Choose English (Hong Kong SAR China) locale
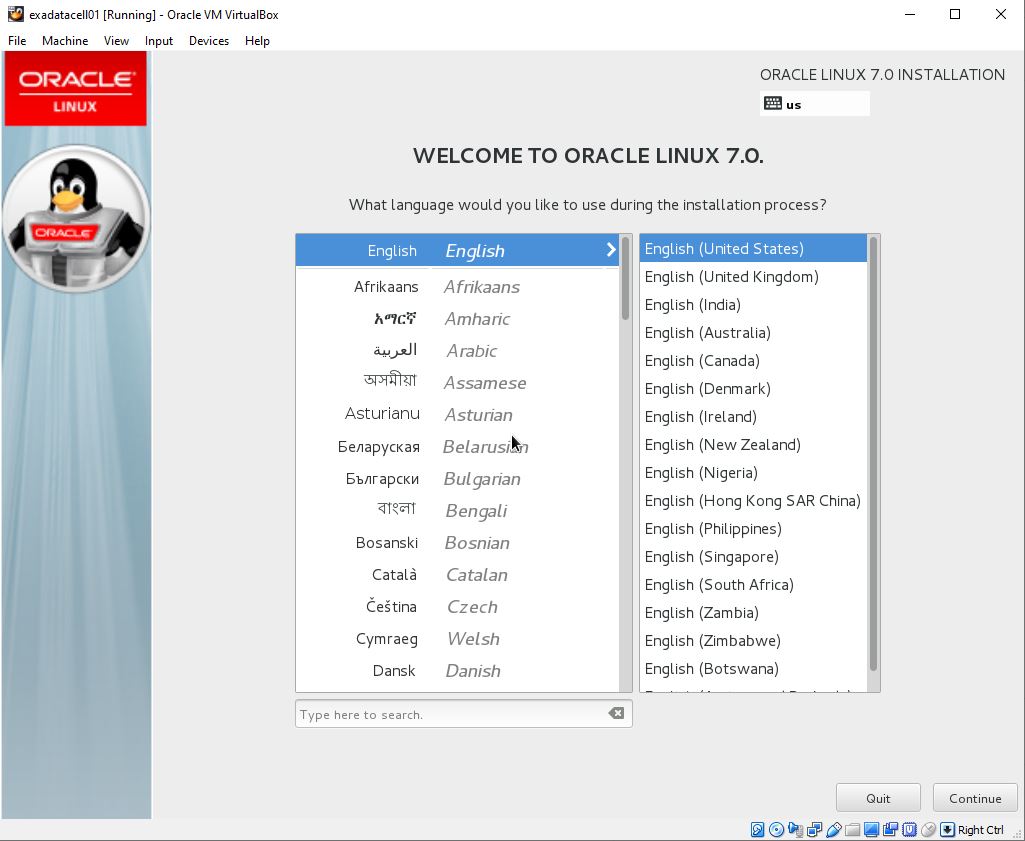Image resolution: width=1025 pixels, height=841 pixels. [753, 501]
